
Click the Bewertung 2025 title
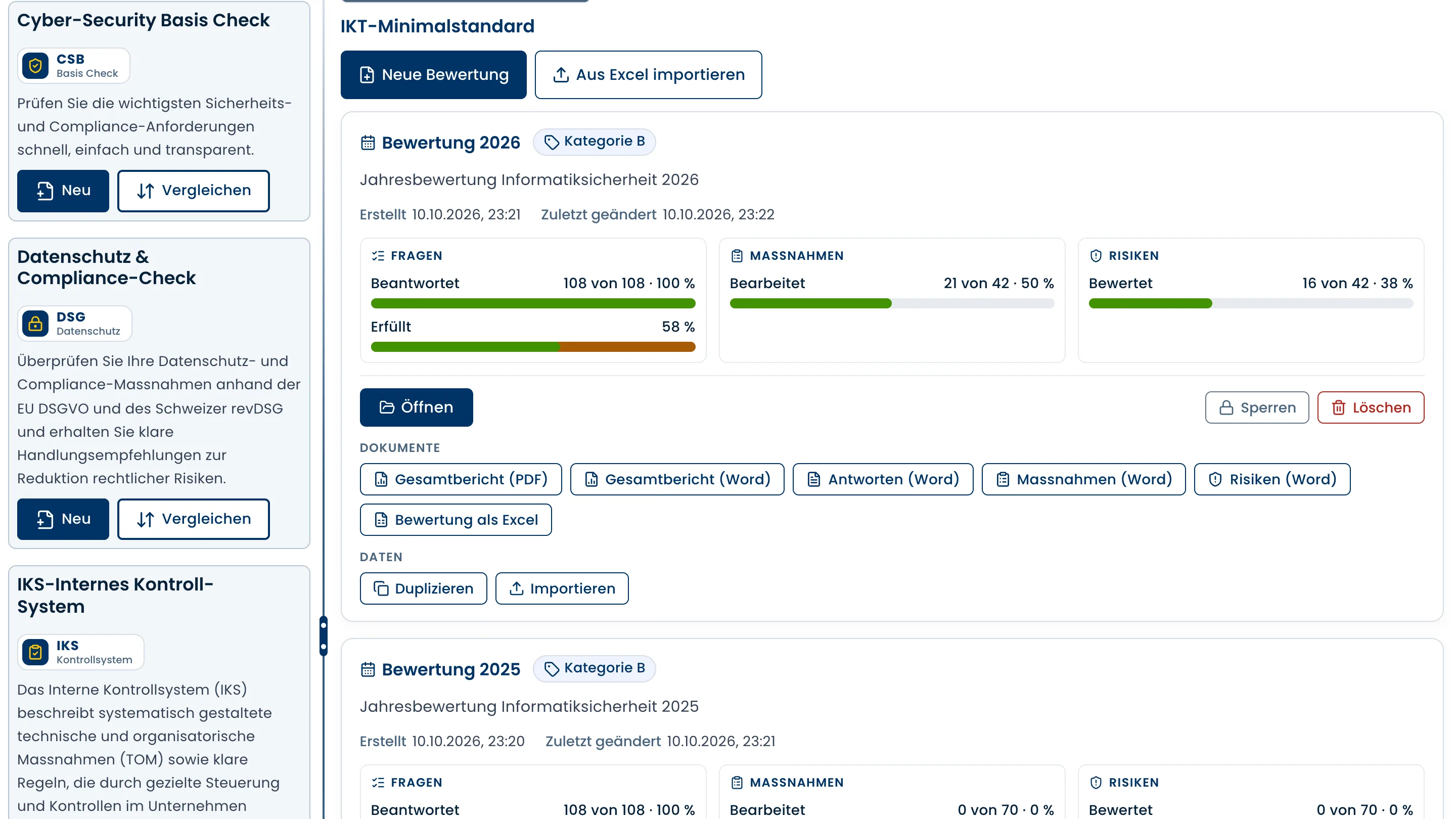[451, 669]
